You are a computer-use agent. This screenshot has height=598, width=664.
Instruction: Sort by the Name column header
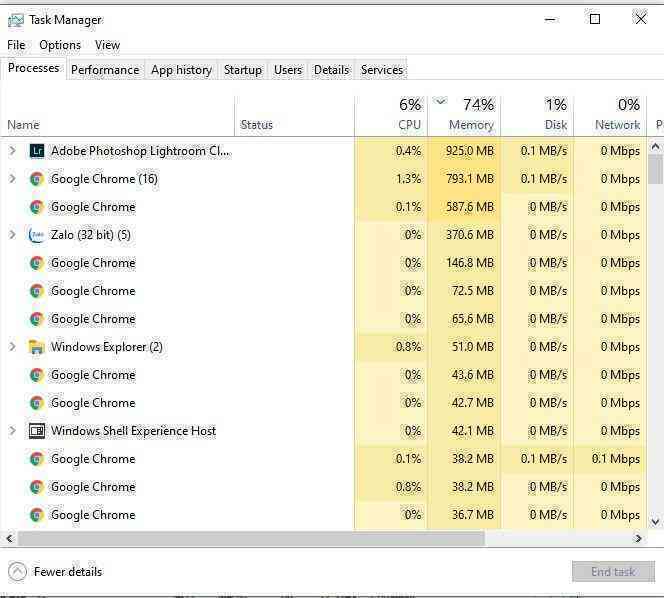click(117, 116)
